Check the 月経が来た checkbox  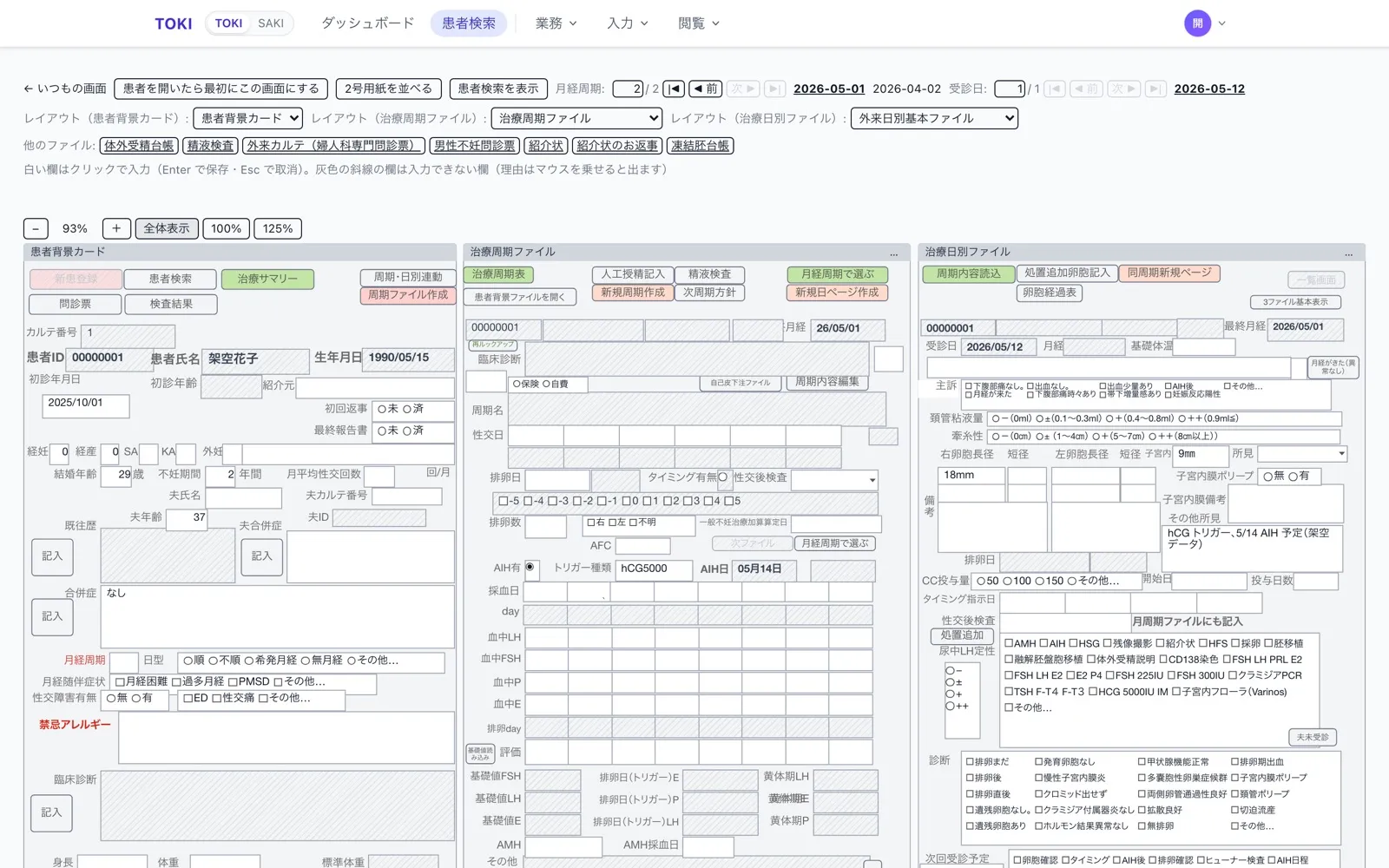(970, 394)
